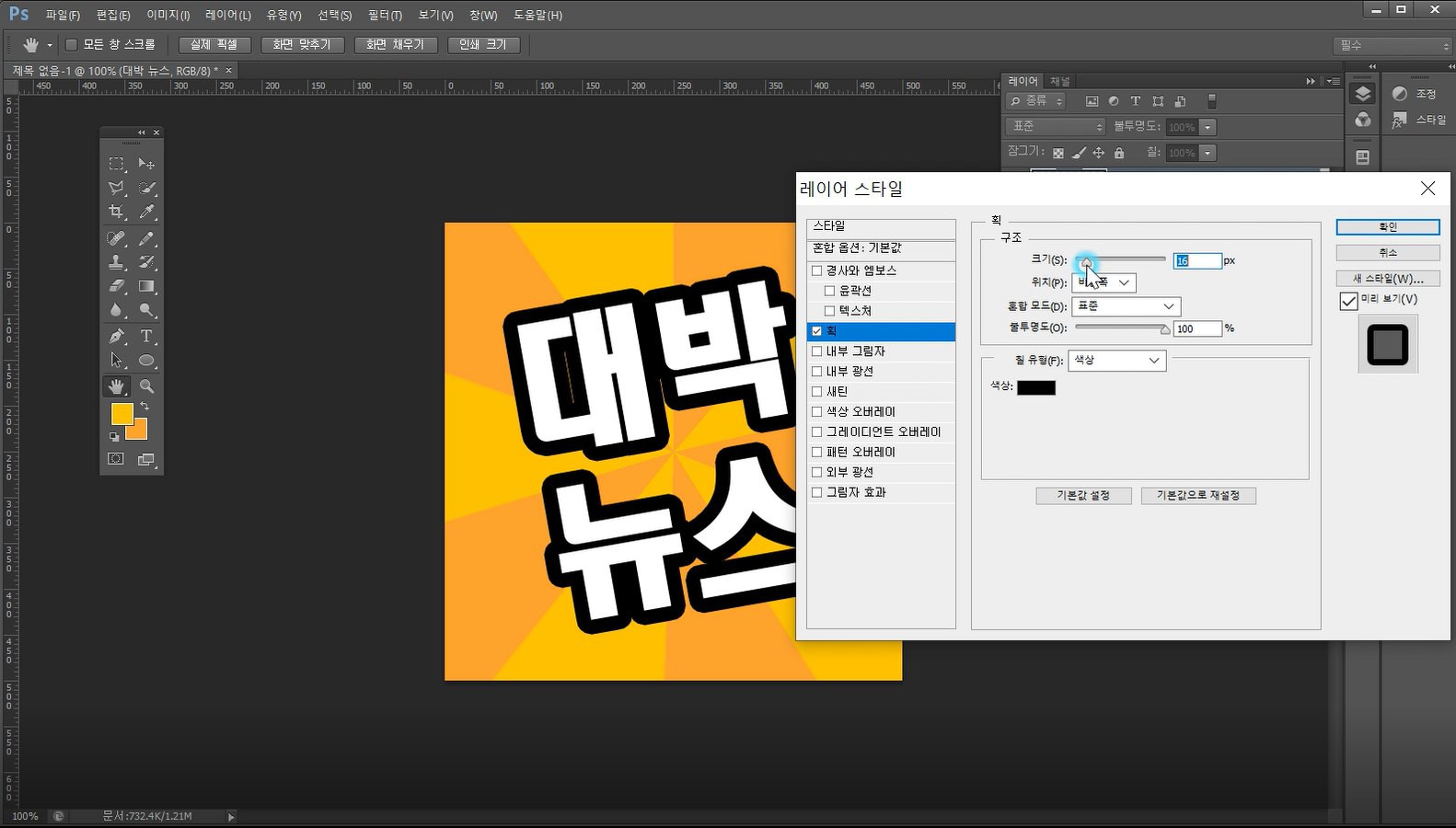The height and width of the screenshot is (828, 1456).
Task: Enable the 윤곽선 checkbox
Action: 829,291
